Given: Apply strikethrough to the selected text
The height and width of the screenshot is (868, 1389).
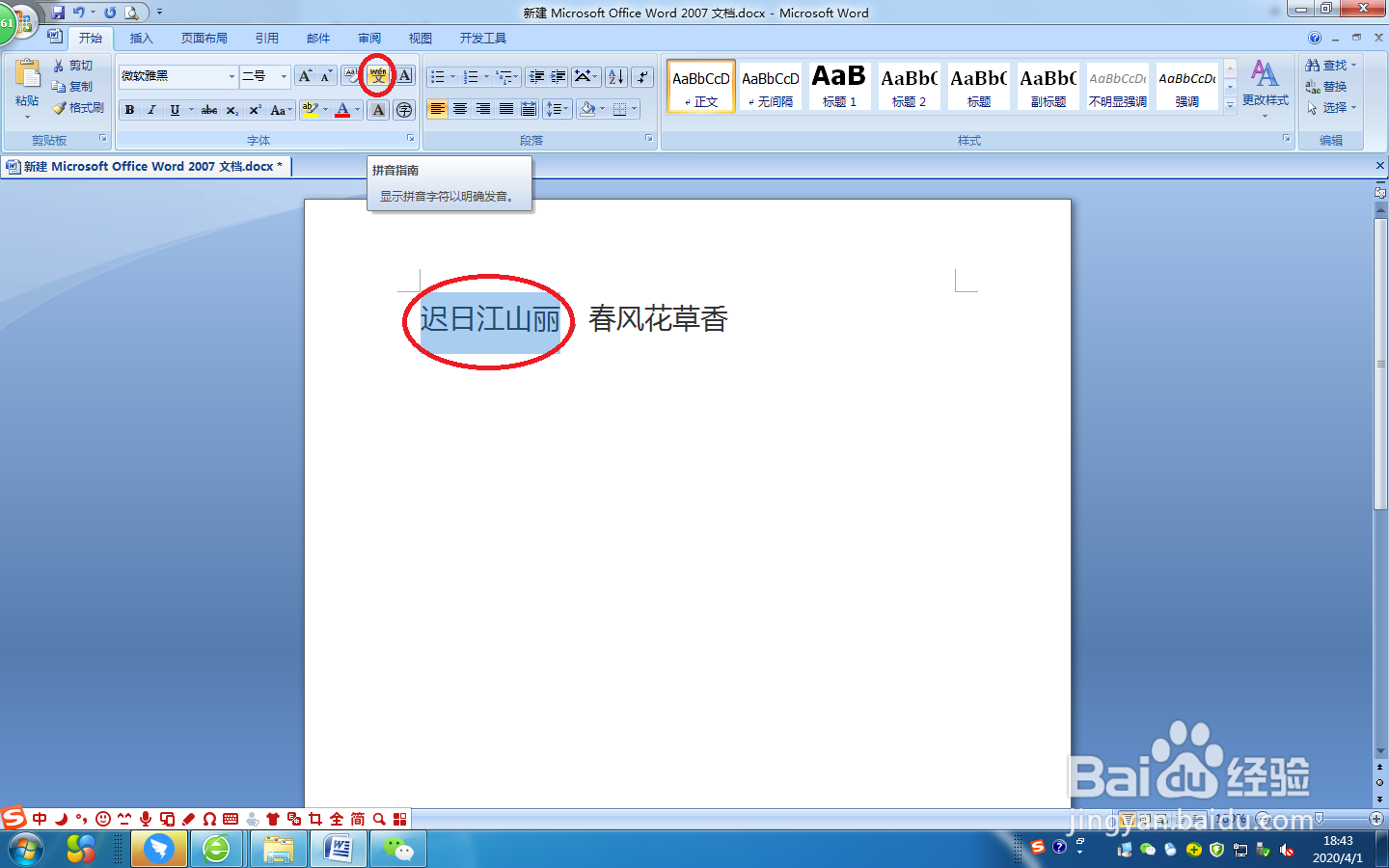Looking at the screenshot, I should [x=208, y=109].
